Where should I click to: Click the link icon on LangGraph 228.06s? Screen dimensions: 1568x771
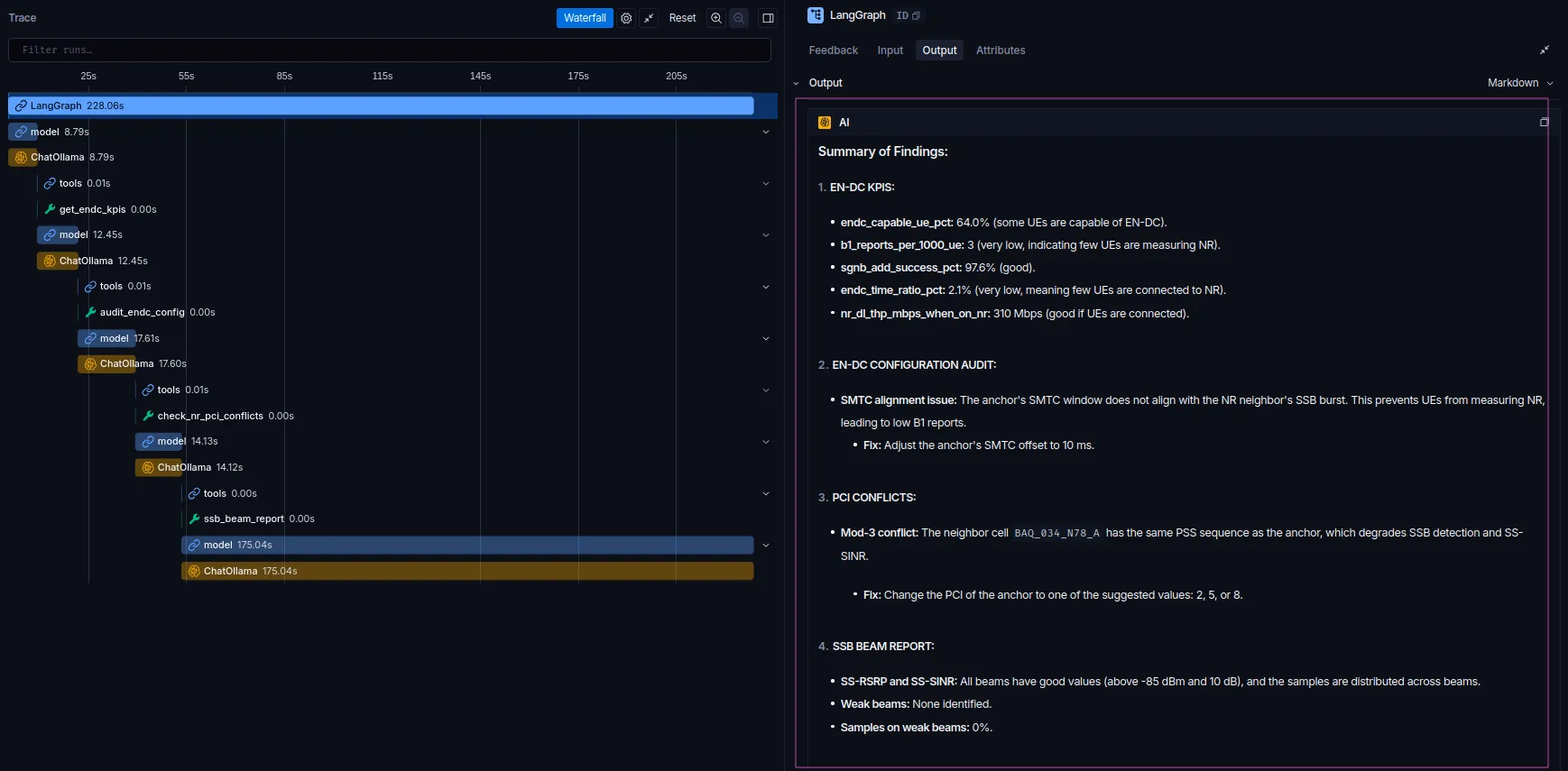tap(21, 106)
